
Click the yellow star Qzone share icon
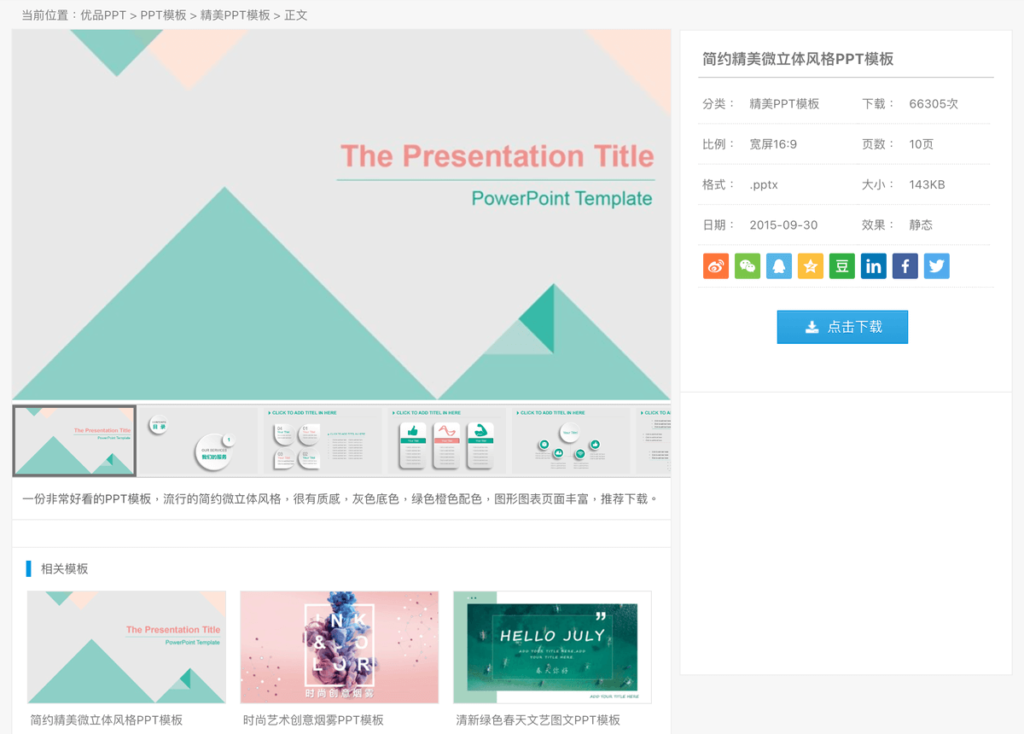[810, 266]
